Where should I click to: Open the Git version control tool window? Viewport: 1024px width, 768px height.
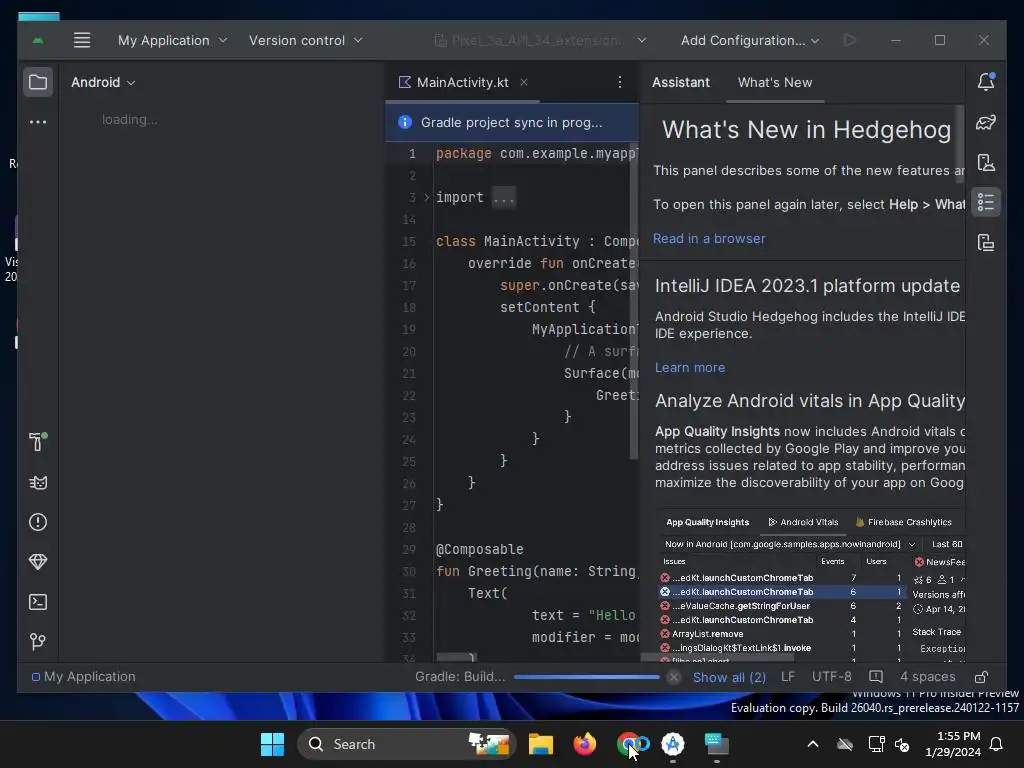coord(38,642)
